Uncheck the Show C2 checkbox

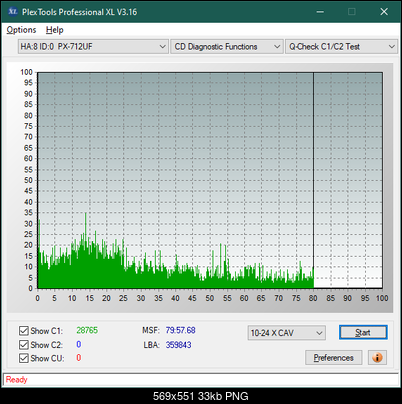point(24,344)
